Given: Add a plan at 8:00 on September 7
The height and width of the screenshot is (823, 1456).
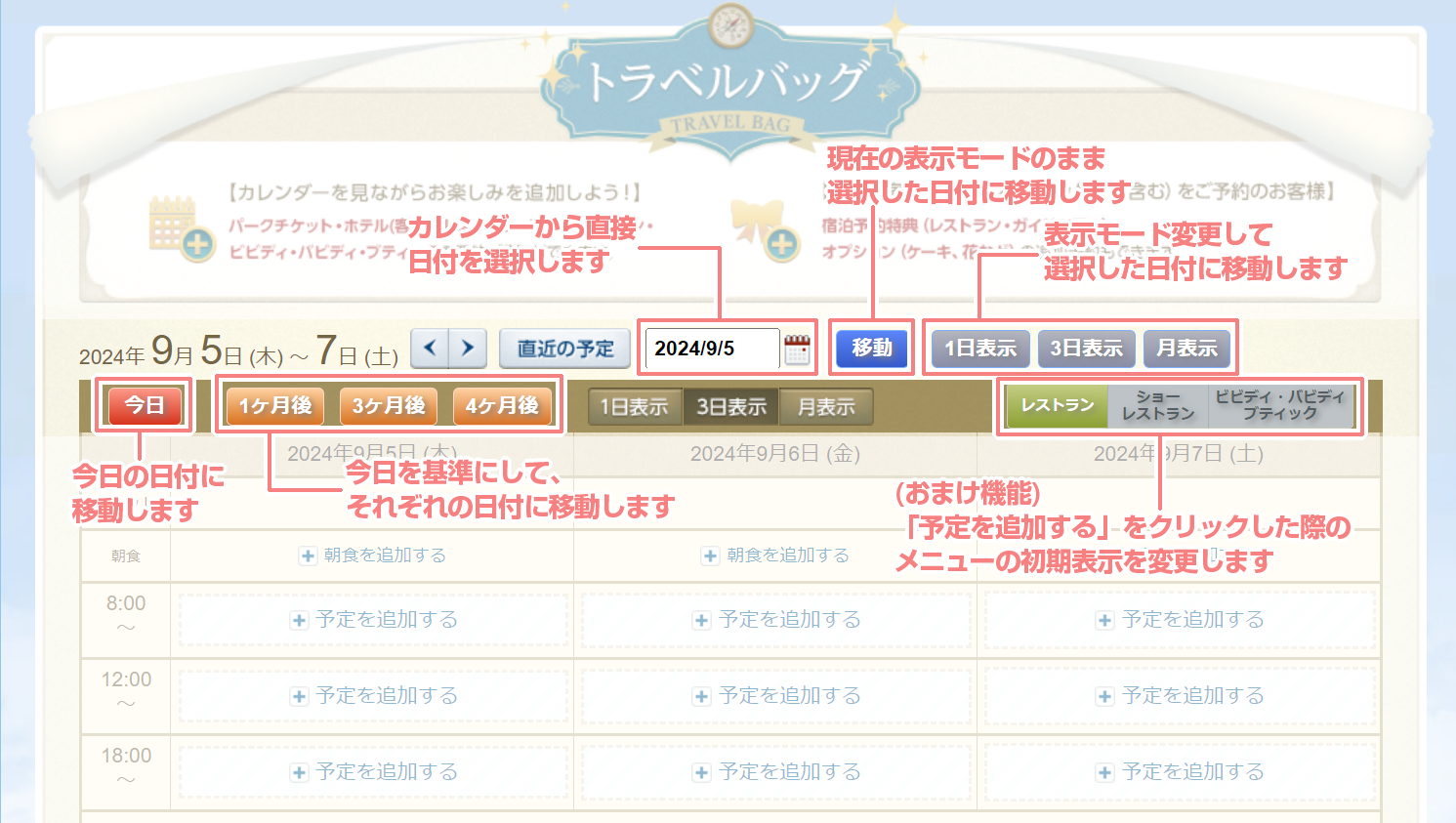Looking at the screenshot, I should [1180, 620].
